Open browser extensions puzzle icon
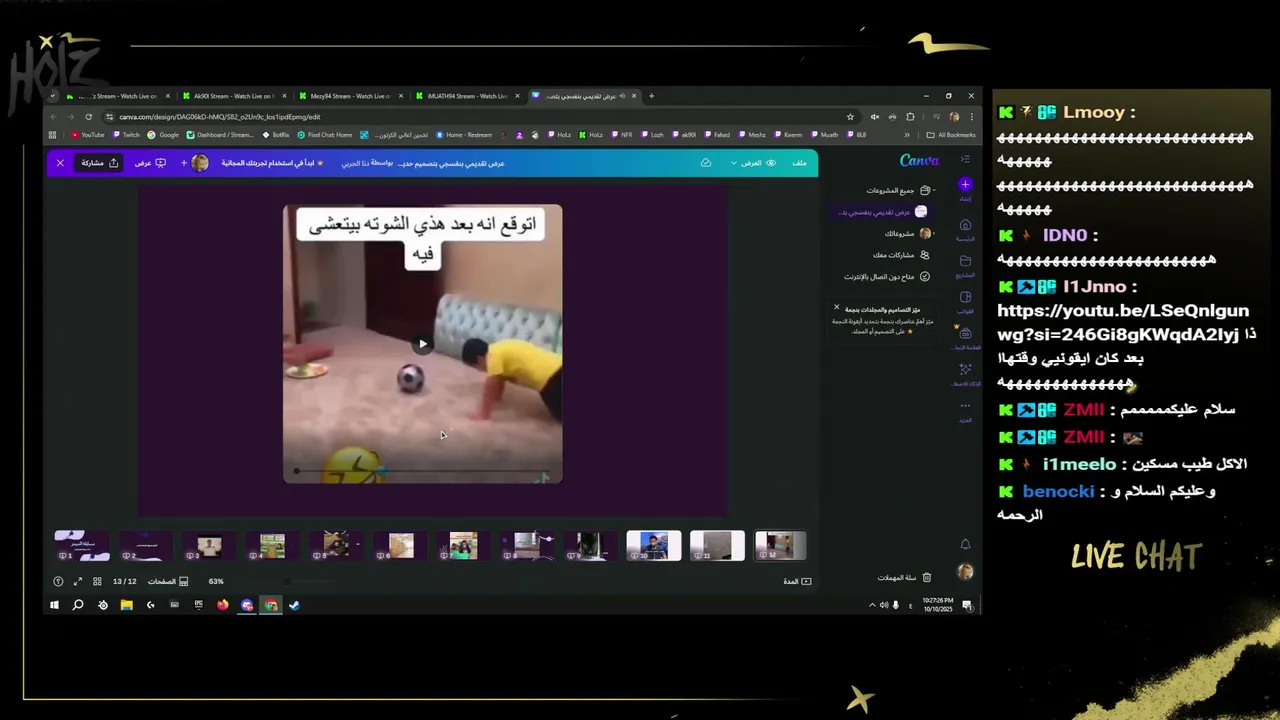The image size is (1280, 720). tap(909, 116)
